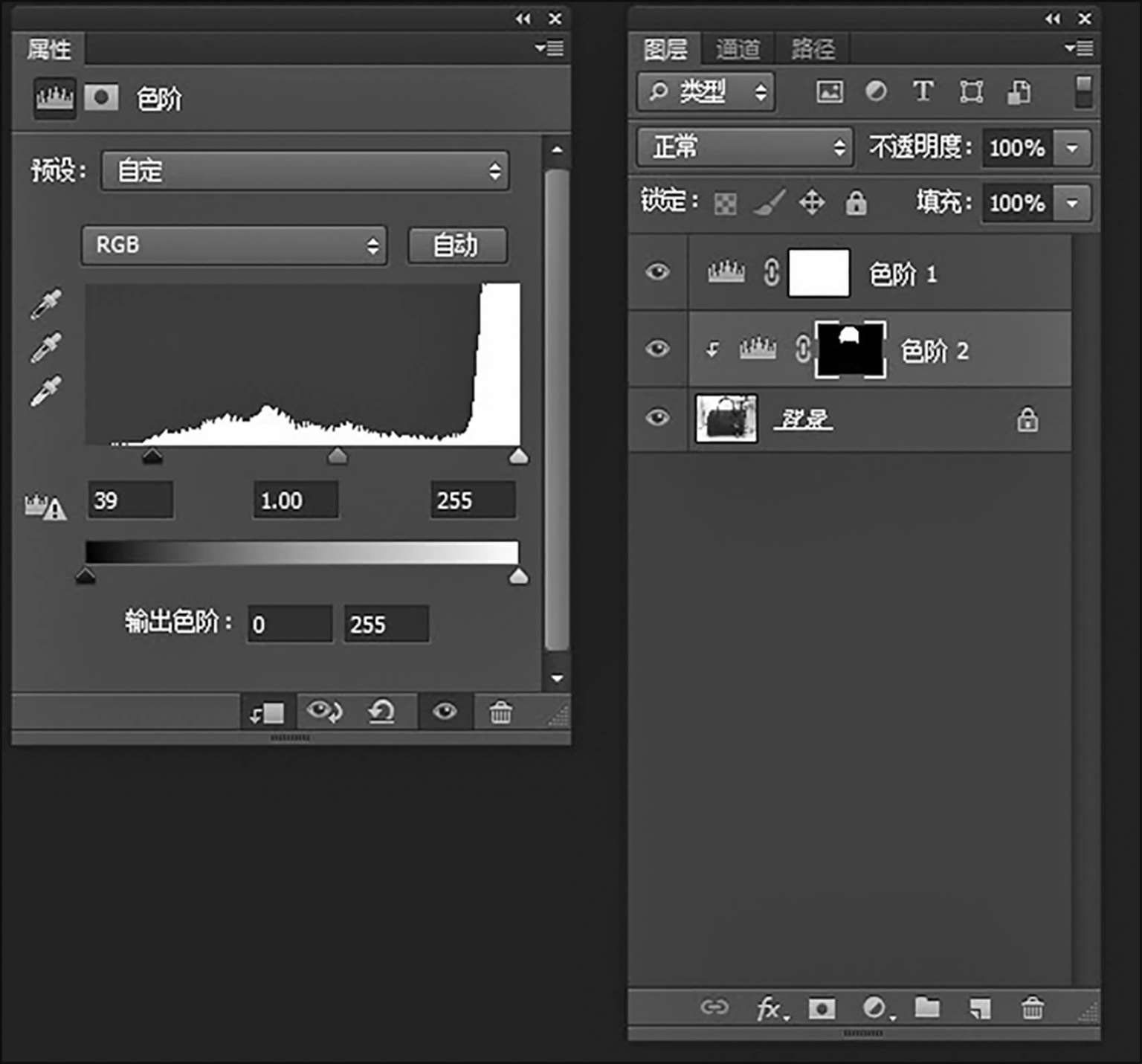Add a layer style with fx icon
The width and height of the screenshot is (1142, 1064).
[770, 1009]
